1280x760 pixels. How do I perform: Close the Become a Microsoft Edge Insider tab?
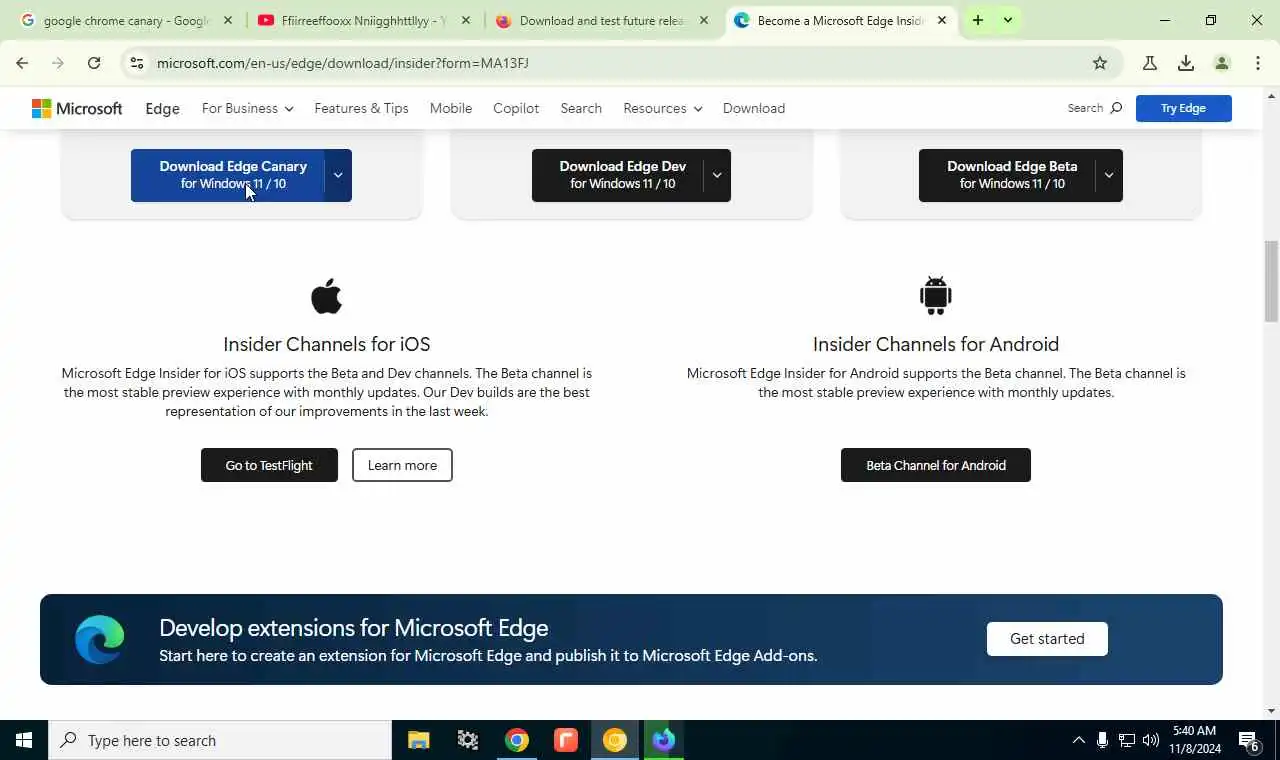(942, 20)
